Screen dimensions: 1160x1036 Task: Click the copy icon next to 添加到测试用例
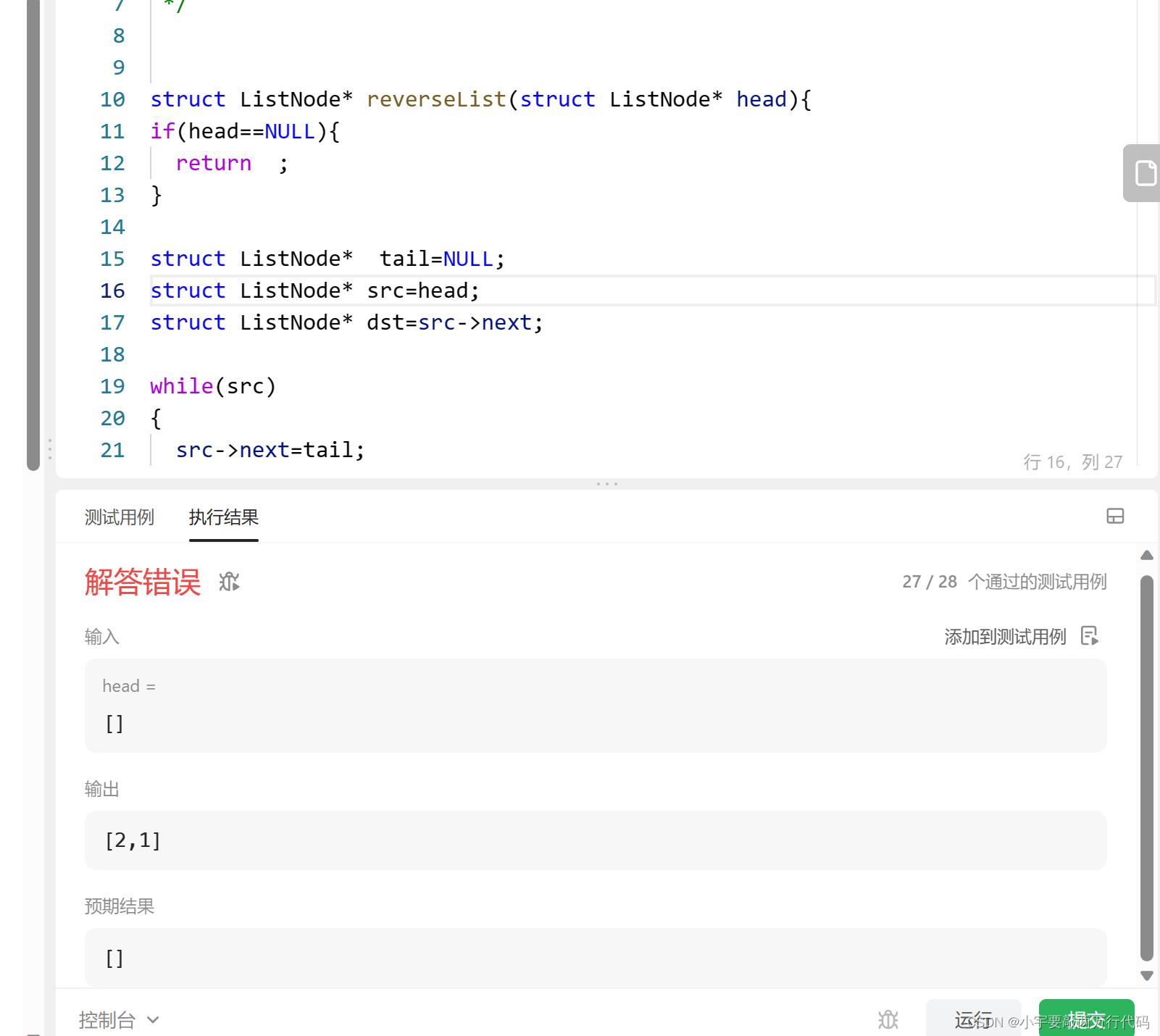[x=1090, y=636]
